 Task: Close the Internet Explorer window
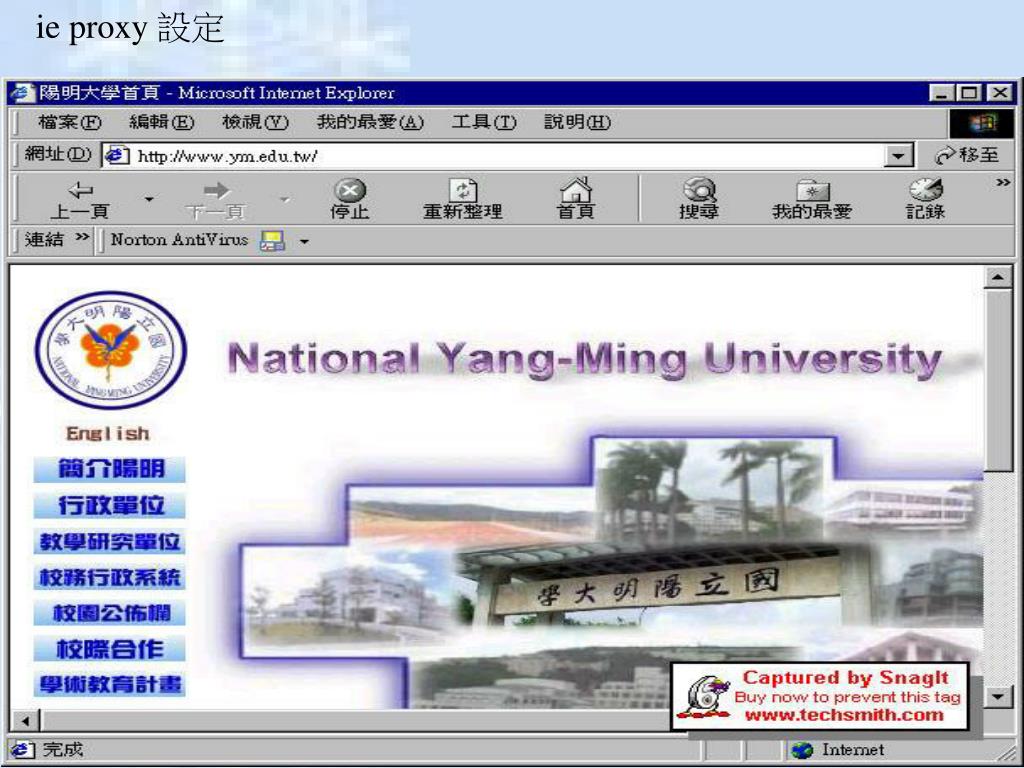click(999, 93)
